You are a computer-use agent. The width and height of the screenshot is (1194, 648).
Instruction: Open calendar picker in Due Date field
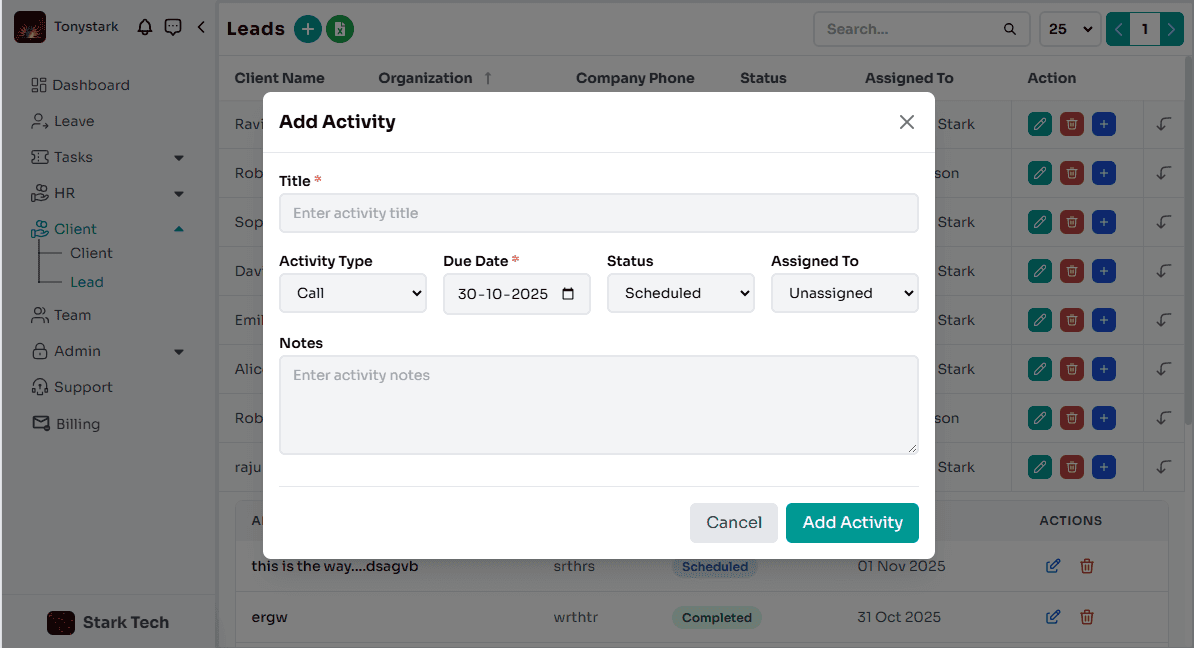coord(568,294)
